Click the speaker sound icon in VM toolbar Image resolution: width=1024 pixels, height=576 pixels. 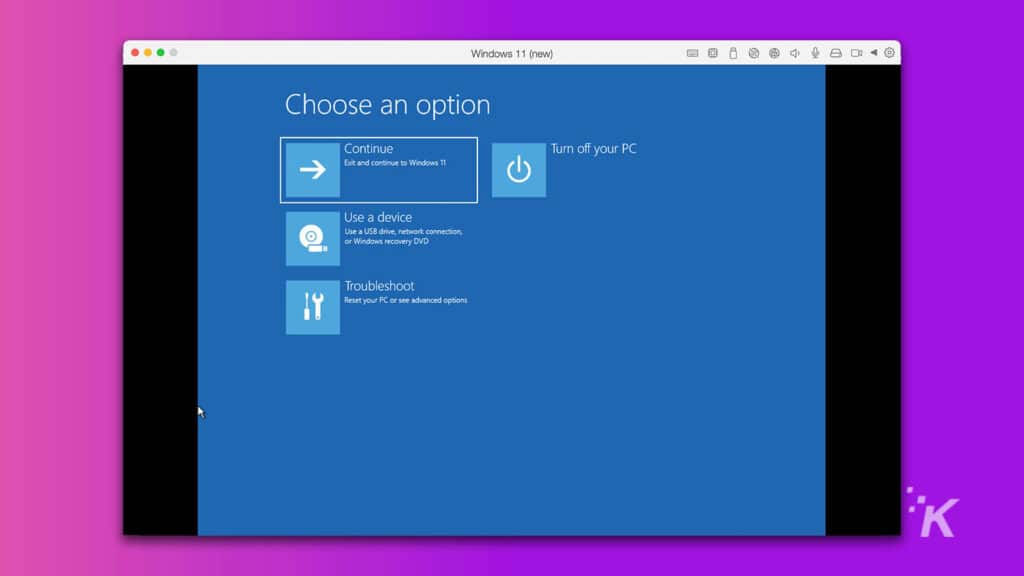coord(795,54)
